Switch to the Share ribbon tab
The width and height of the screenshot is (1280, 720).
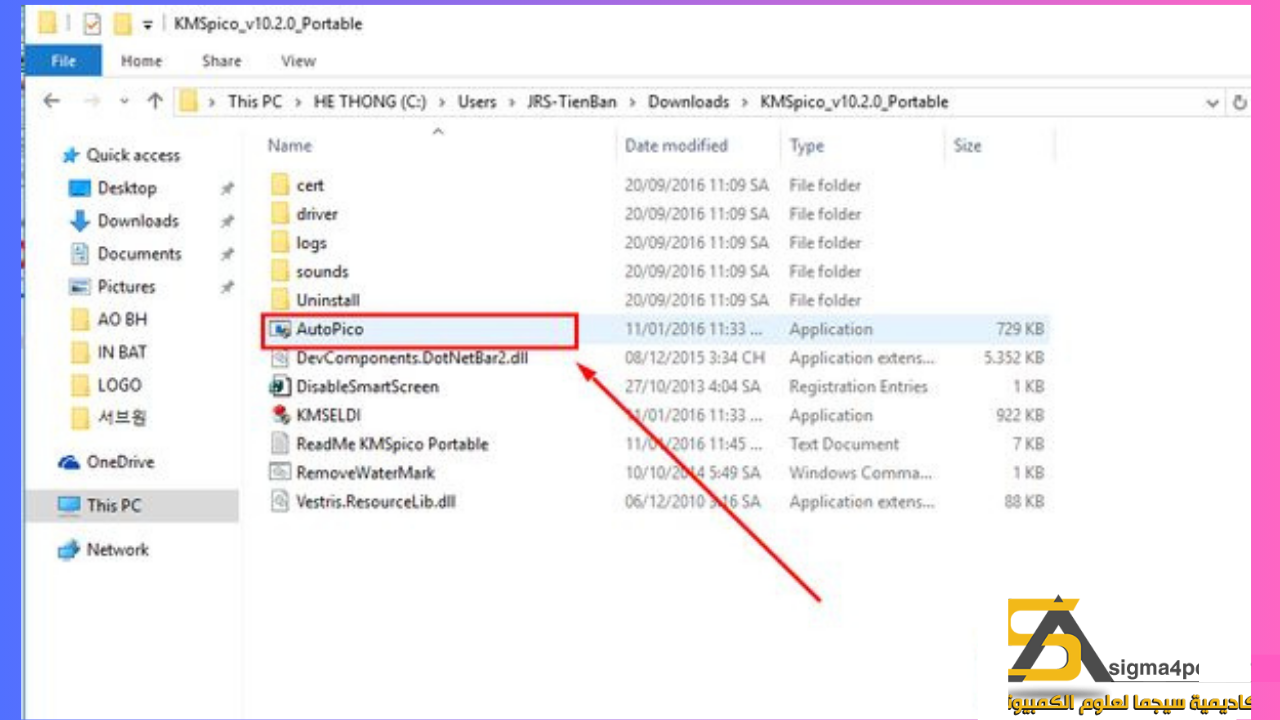[x=221, y=61]
